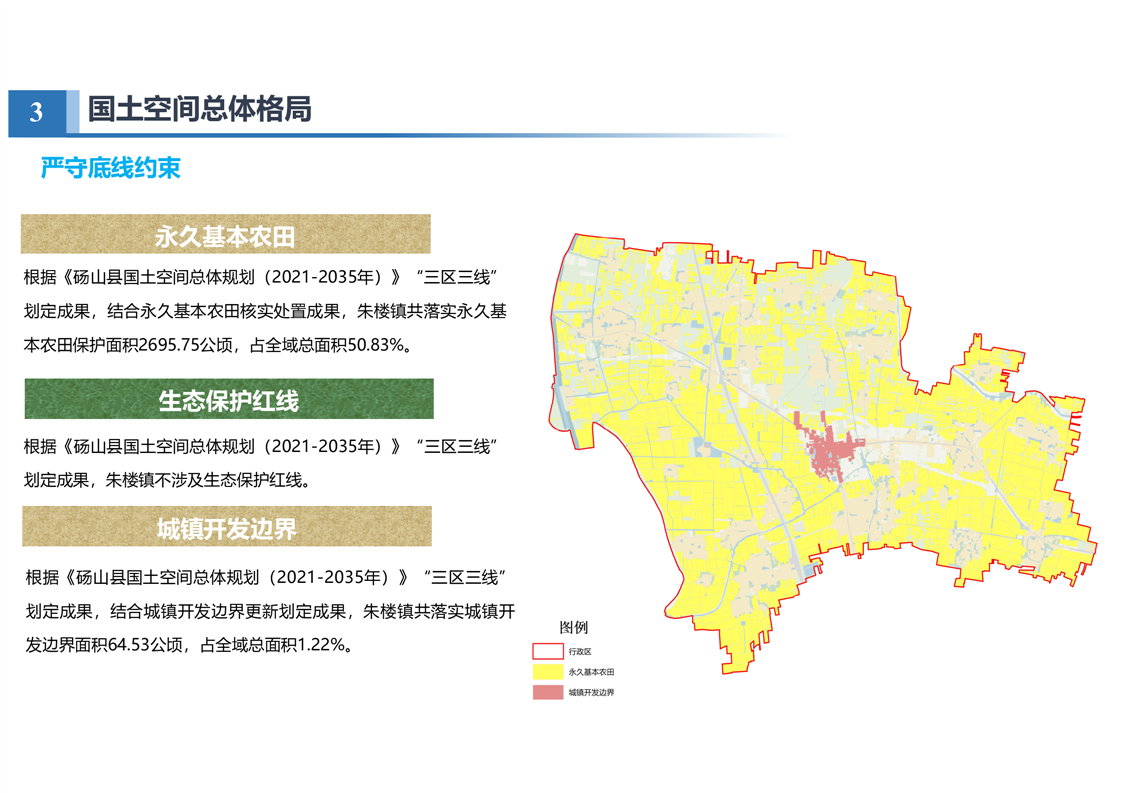Click the 永久基本农田 header banner
This screenshot has height=793, width=1122.
pyautogui.click(x=226, y=236)
